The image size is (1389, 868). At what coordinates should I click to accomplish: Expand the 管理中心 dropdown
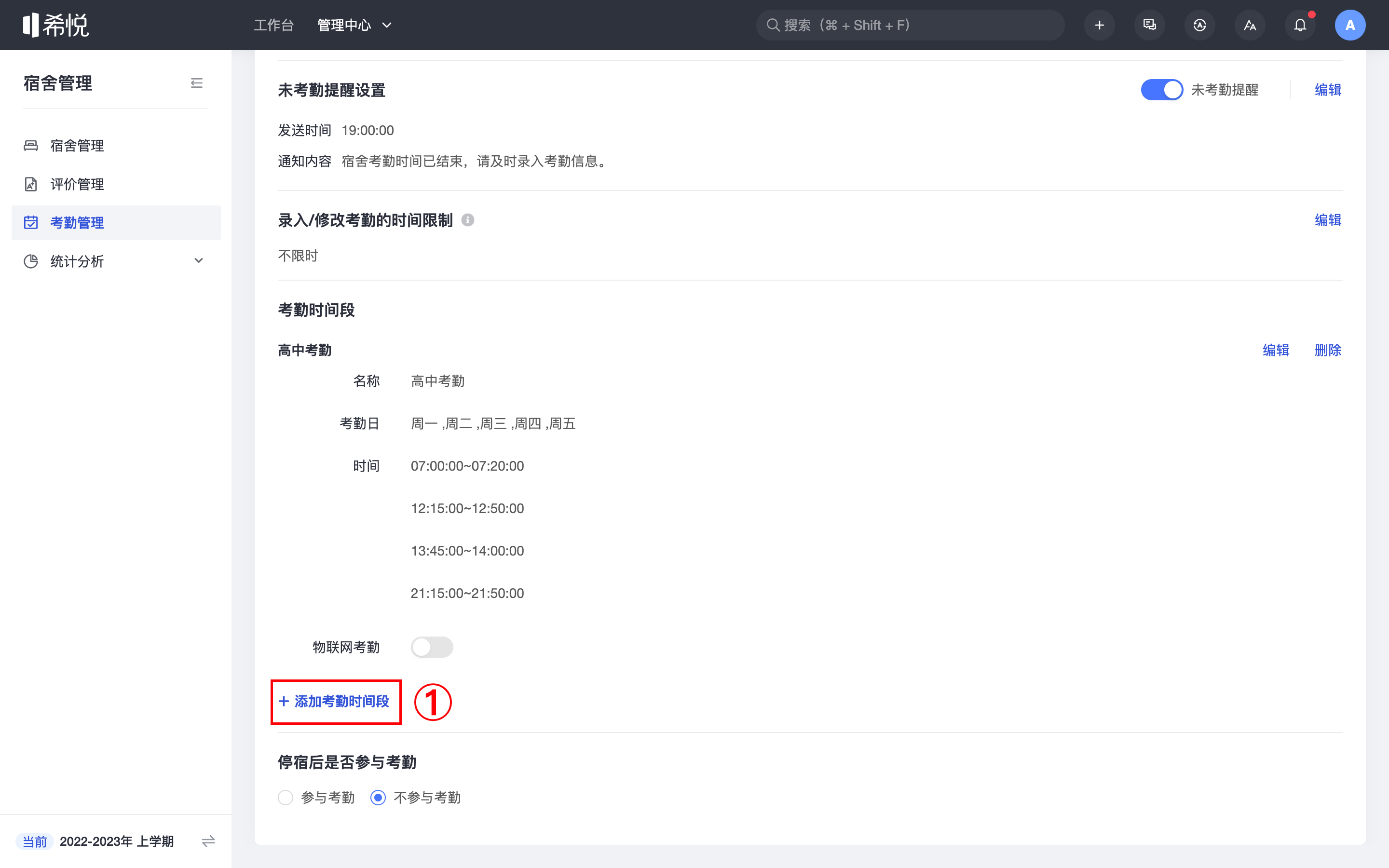point(354,25)
